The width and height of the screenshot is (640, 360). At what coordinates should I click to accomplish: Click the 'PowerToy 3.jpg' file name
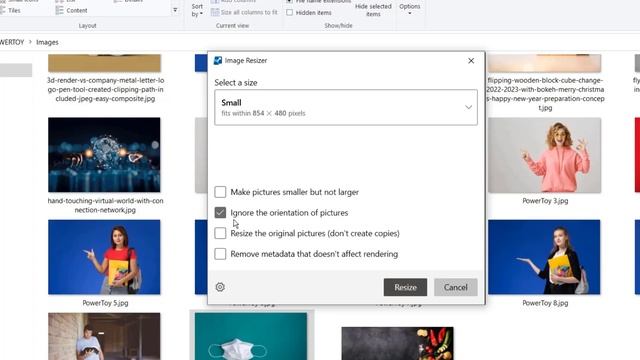coord(545,201)
